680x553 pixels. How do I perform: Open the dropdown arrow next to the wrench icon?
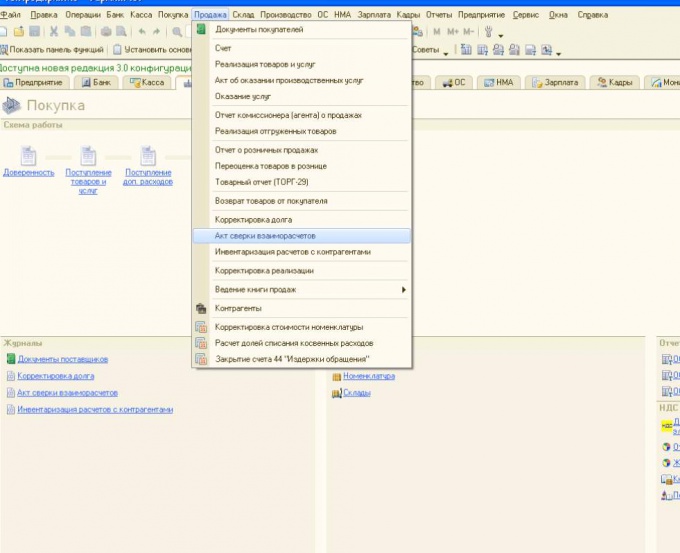[x=500, y=35]
